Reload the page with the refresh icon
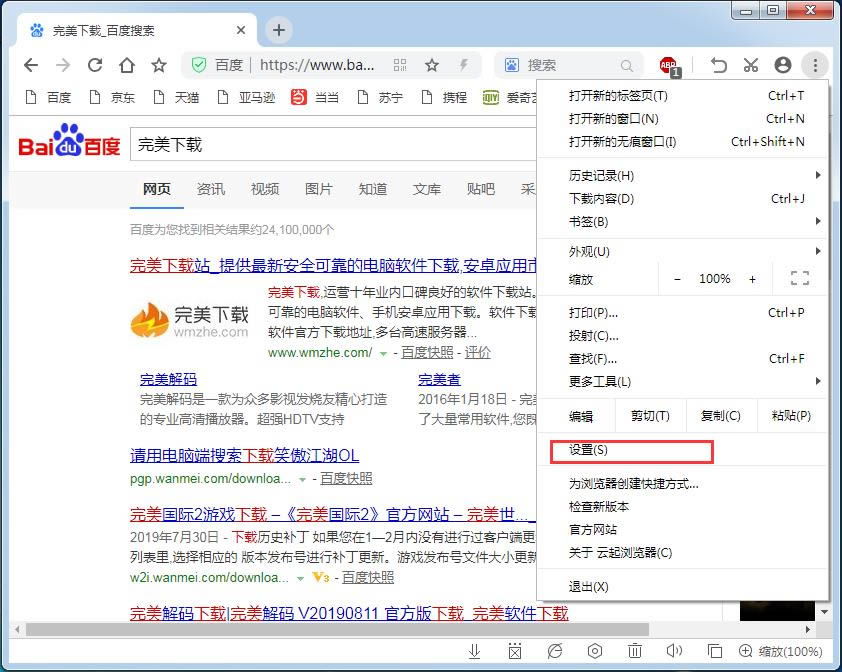Image resolution: width=842 pixels, height=672 pixels. 95,65
